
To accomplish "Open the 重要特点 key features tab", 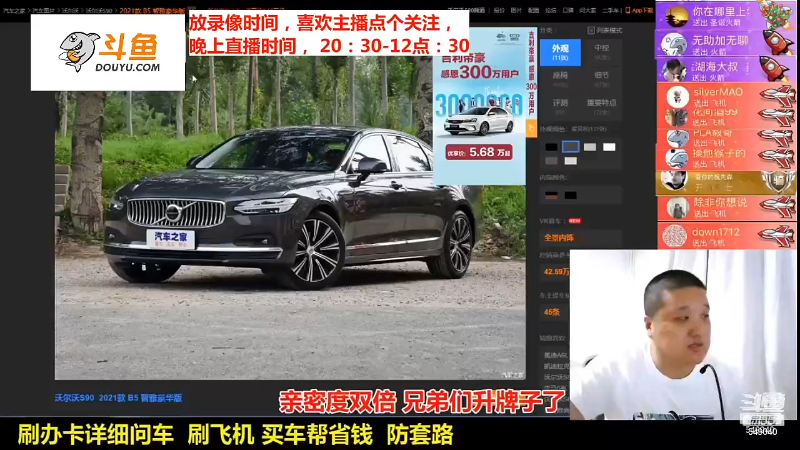I will tap(602, 106).
